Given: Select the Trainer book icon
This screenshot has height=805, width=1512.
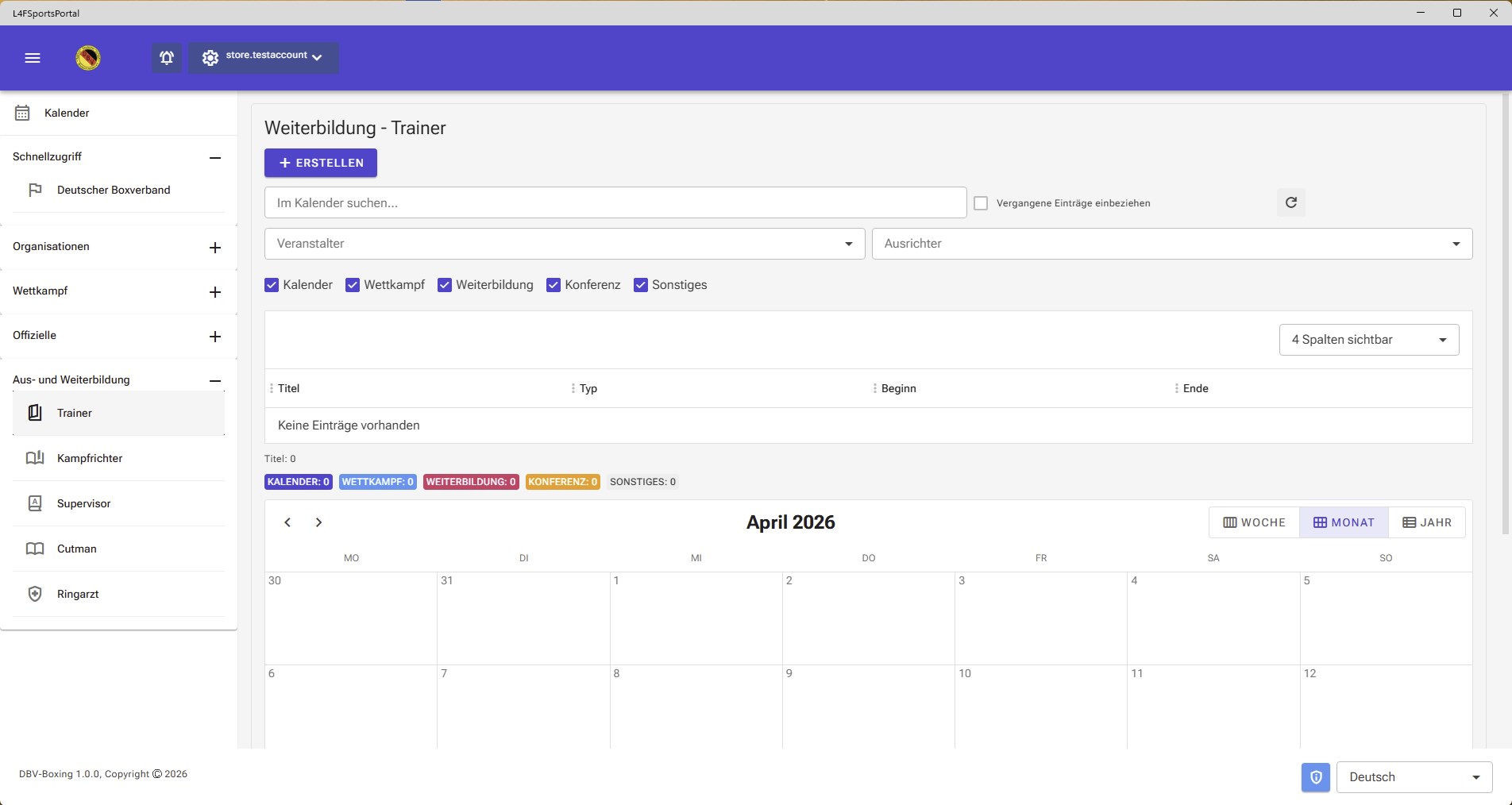Looking at the screenshot, I should pos(35,413).
